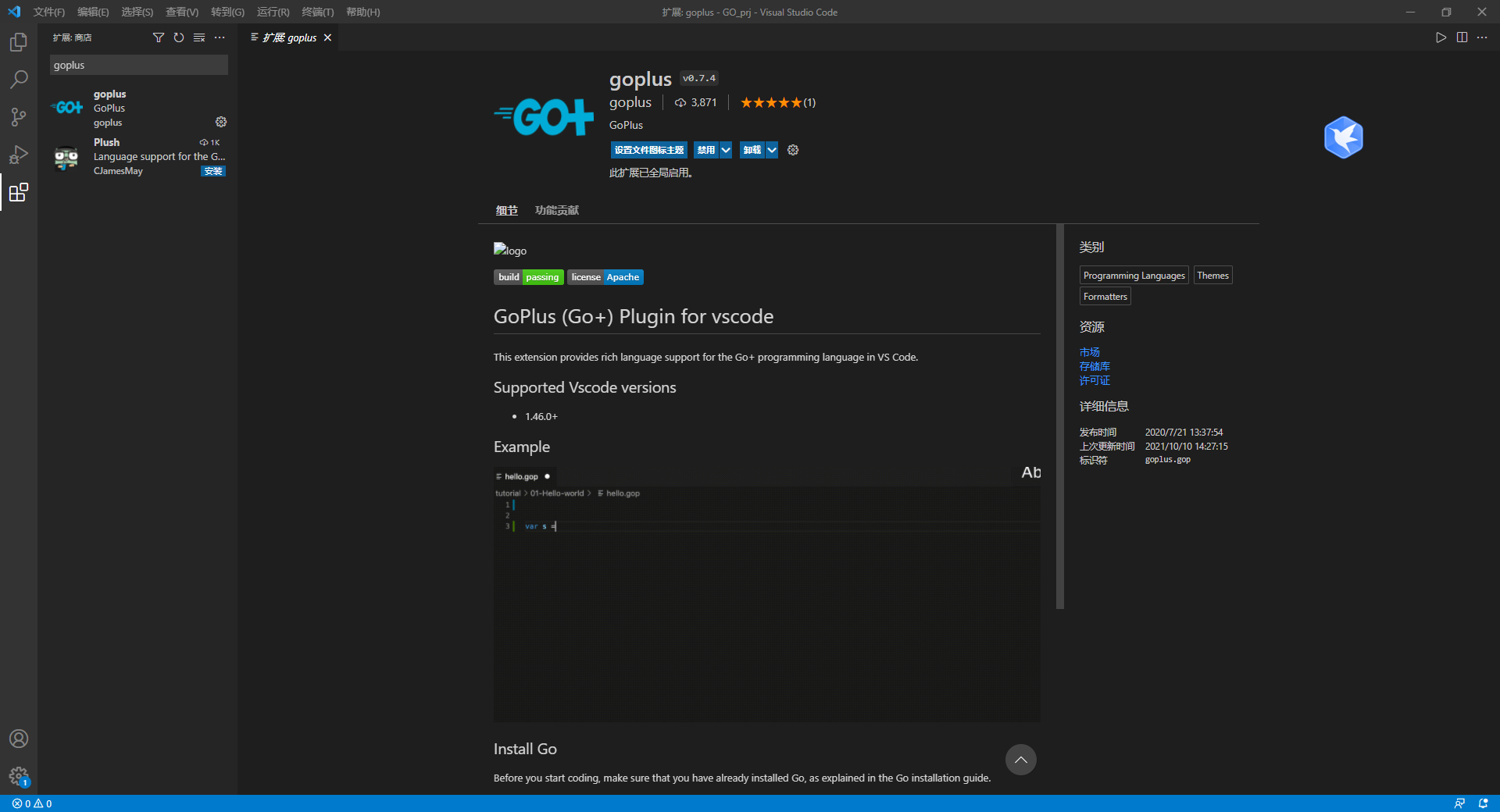Open the 终端(T) menu
The image size is (1500, 812).
point(318,12)
